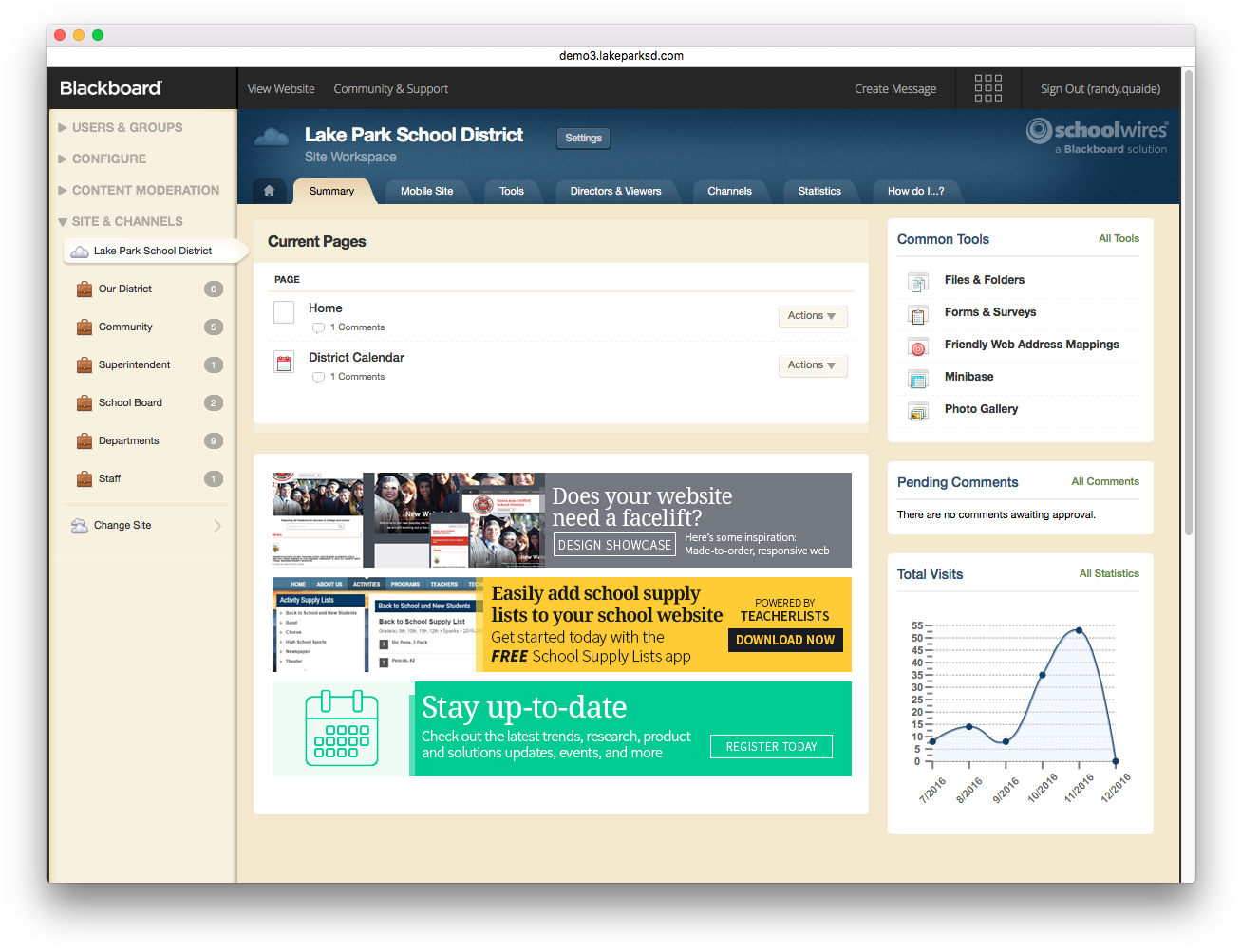
Task: Click the home icon tab
Action: coord(269,191)
